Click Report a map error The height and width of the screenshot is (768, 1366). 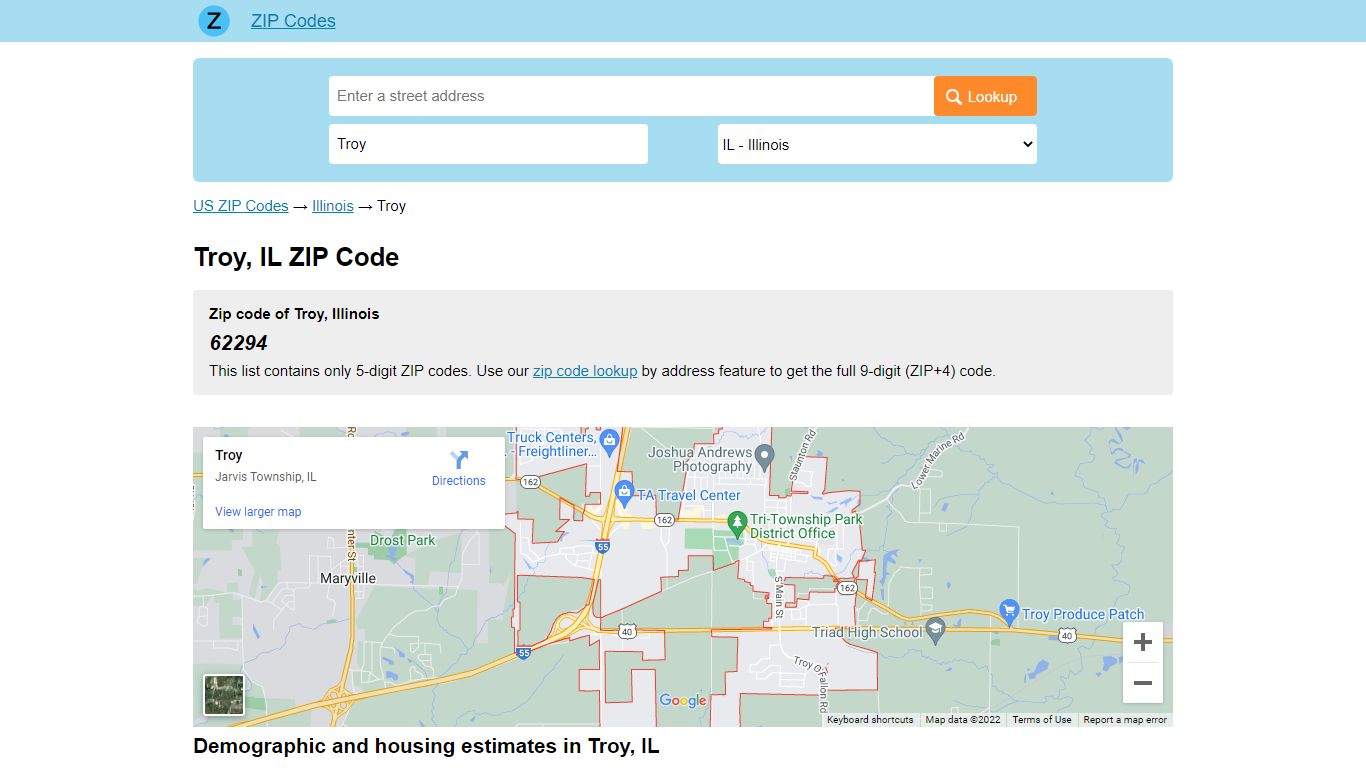point(1125,720)
